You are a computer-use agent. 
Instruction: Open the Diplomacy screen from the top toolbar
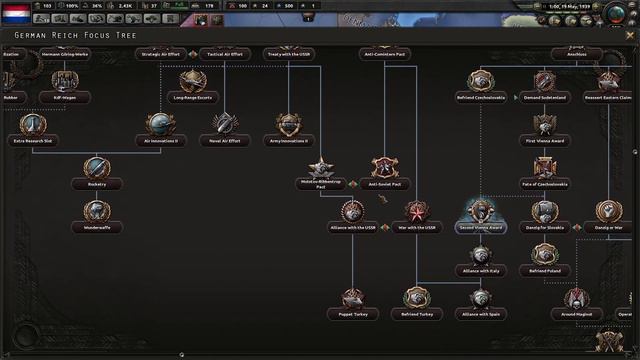(78, 19)
